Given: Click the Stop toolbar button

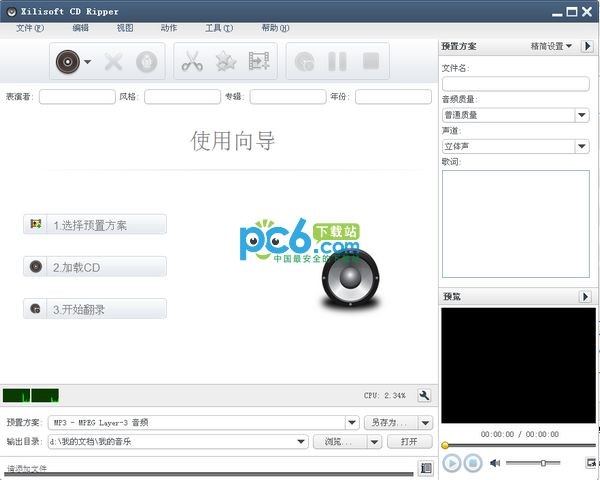Looking at the screenshot, I should tap(371, 61).
